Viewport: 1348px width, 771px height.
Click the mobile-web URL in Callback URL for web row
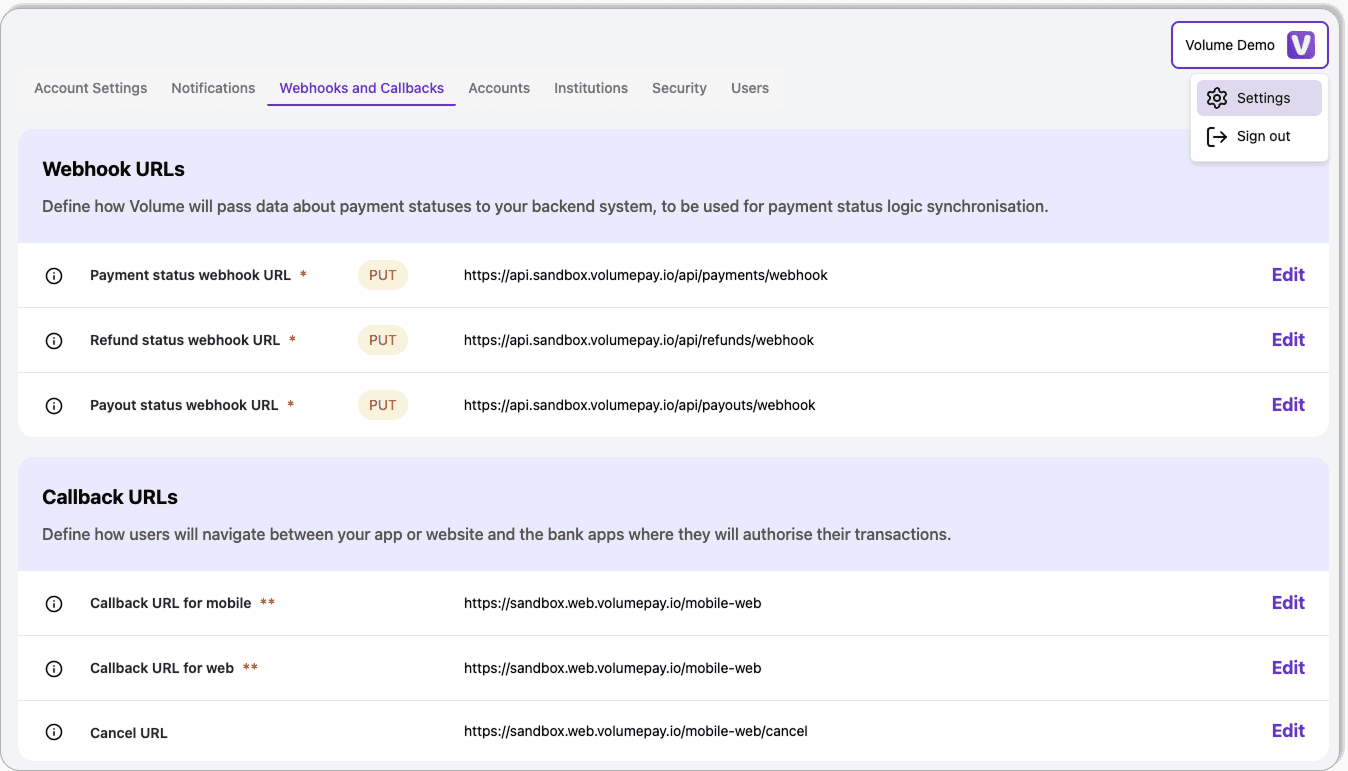pyautogui.click(x=613, y=668)
